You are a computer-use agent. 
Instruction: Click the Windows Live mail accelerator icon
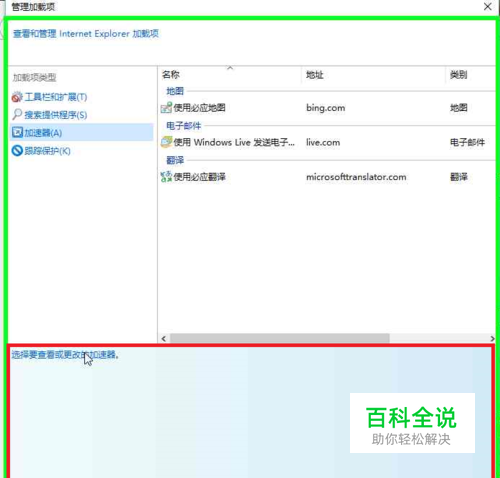pos(166,142)
